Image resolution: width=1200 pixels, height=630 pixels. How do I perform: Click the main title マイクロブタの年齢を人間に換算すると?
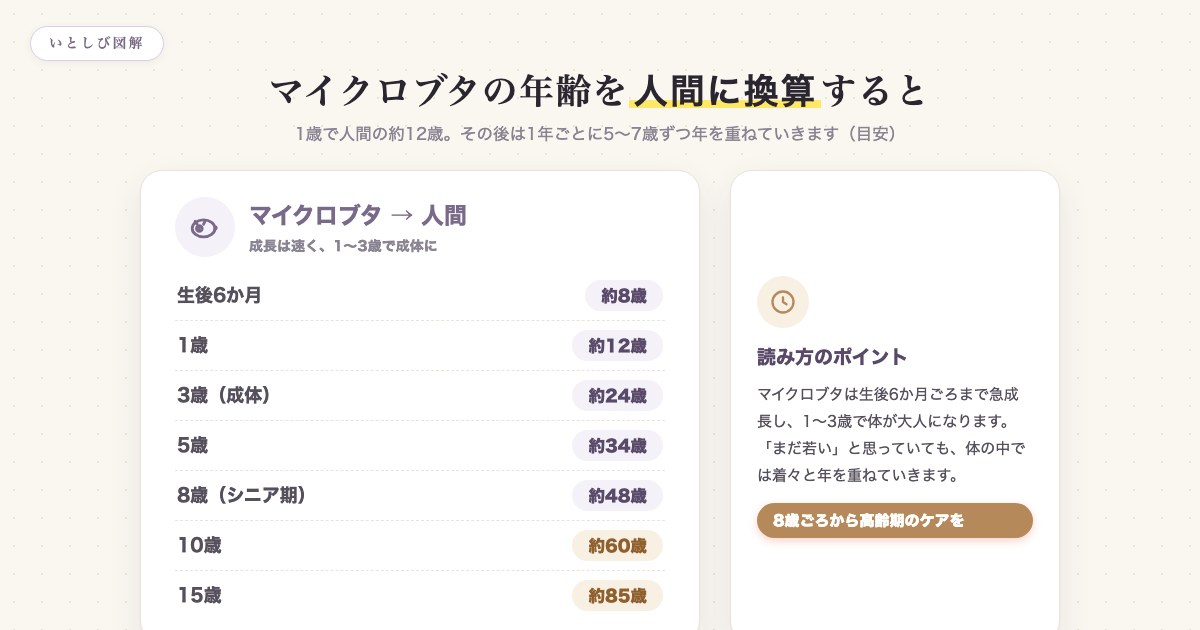click(x=599, y=90)
